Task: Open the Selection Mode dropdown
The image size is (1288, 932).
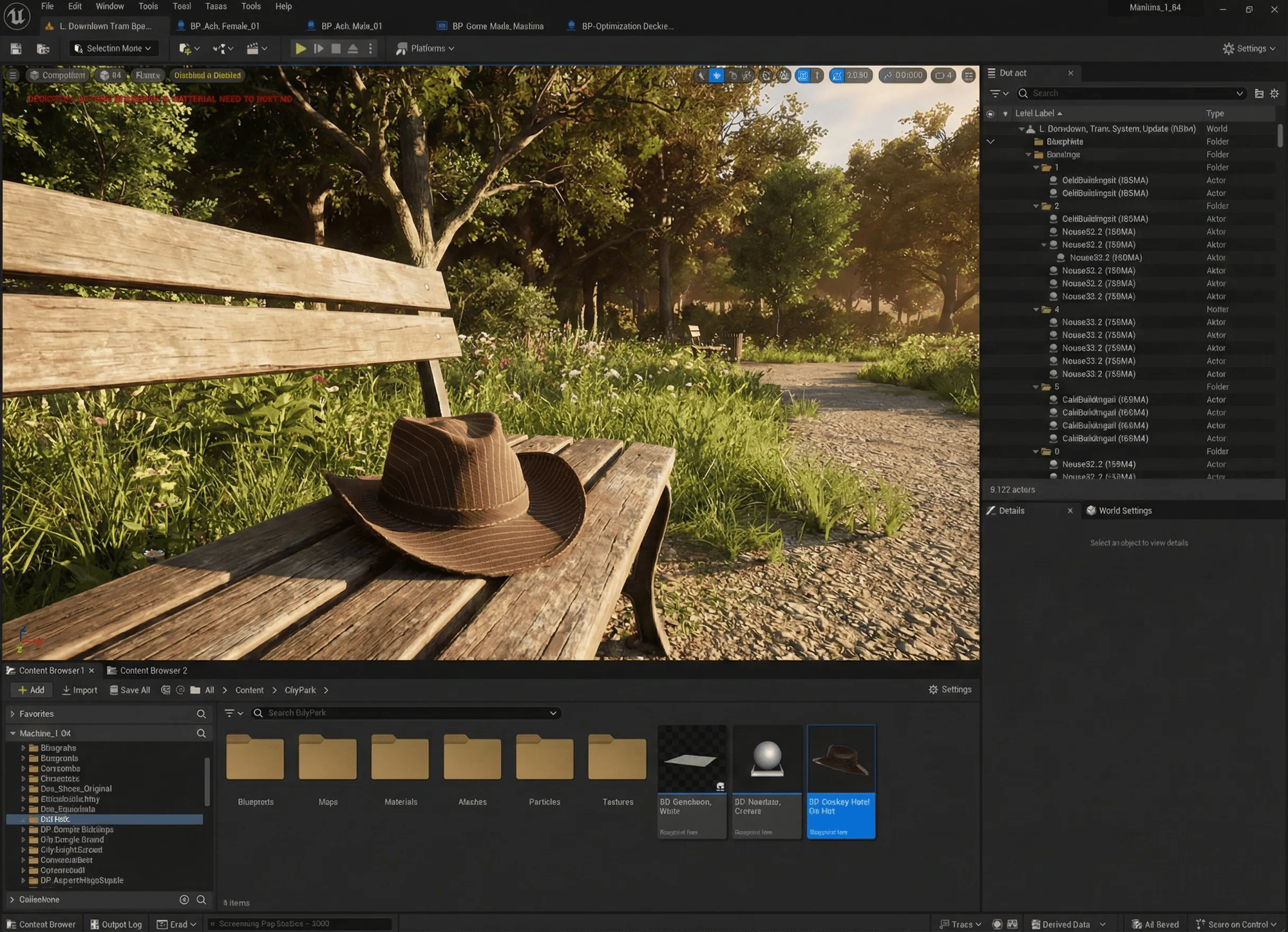Action: pyautogui.click(x=113, y=48)
